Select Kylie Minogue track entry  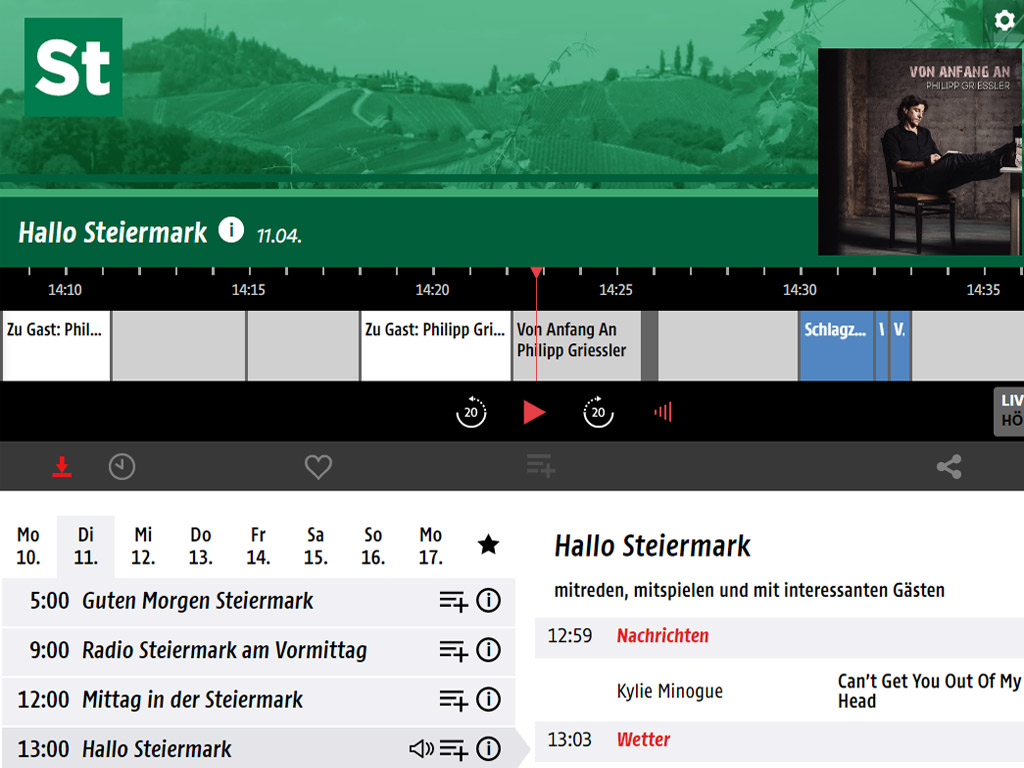click(x=669, y=691)
